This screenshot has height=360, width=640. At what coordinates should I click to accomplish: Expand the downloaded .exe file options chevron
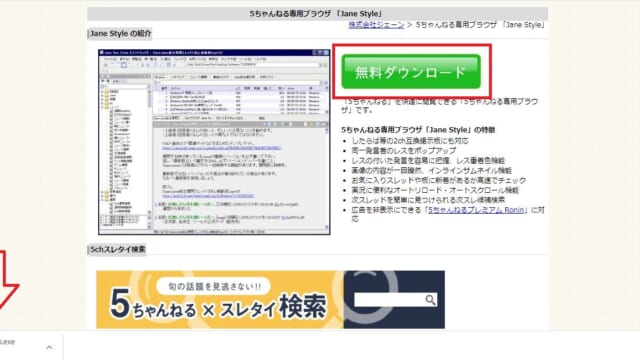(x=49, y=348)
